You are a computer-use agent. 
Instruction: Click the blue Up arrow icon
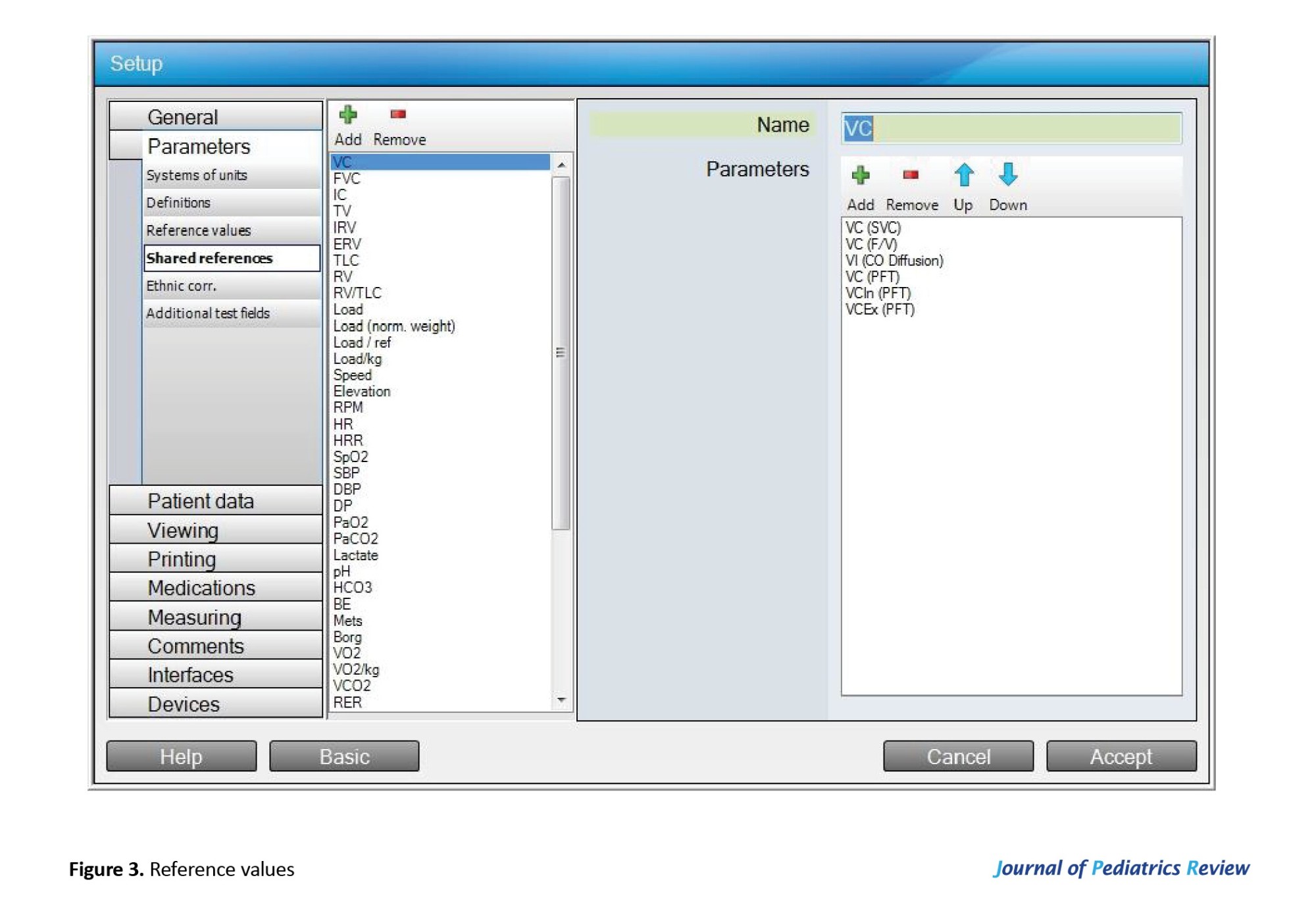click(x=963, y=175)
